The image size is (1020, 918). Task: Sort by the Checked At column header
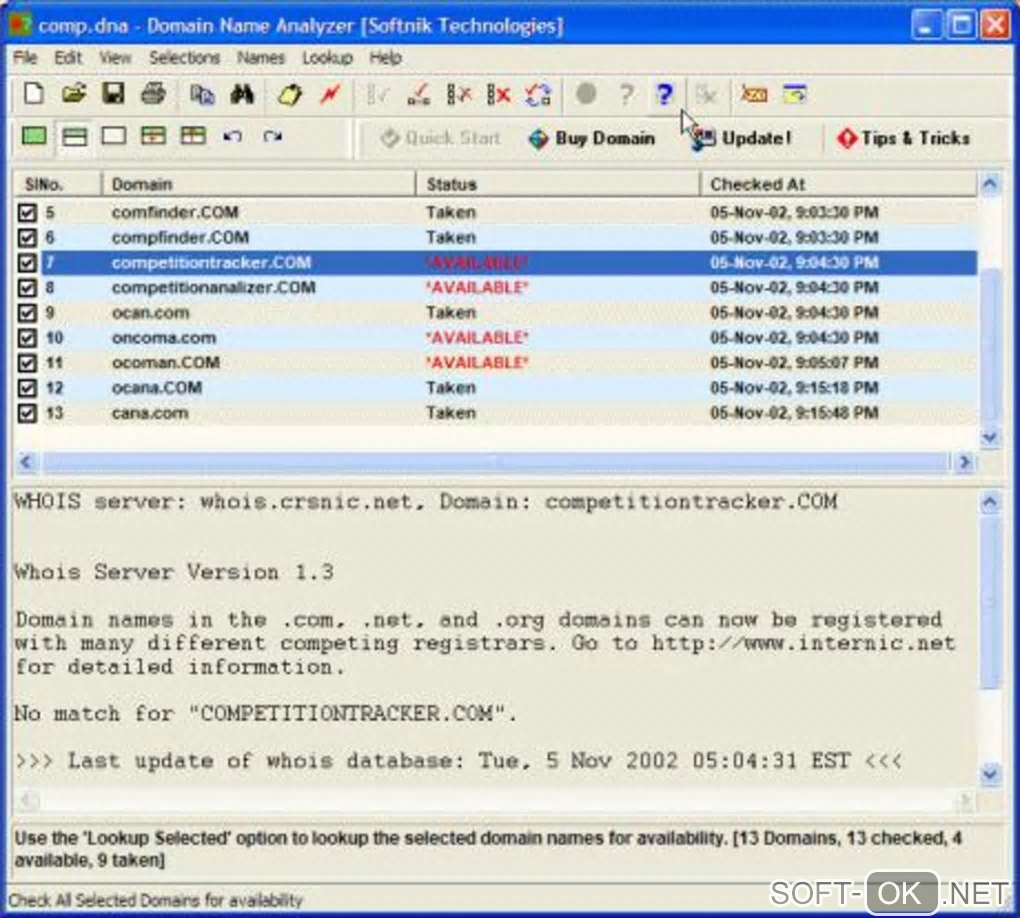[x=839, y=185]
